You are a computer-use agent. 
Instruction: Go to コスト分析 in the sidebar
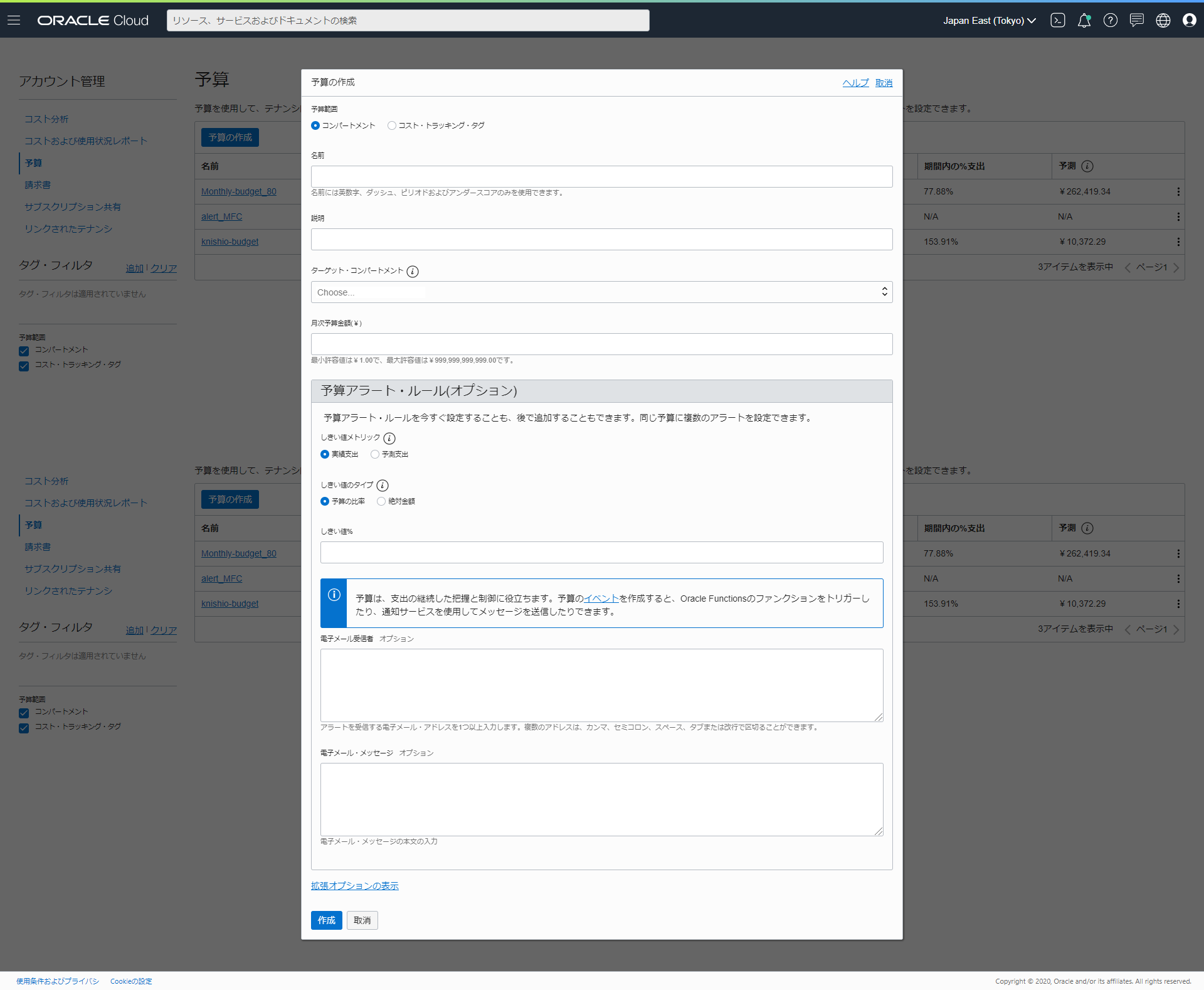click(46, 119)
